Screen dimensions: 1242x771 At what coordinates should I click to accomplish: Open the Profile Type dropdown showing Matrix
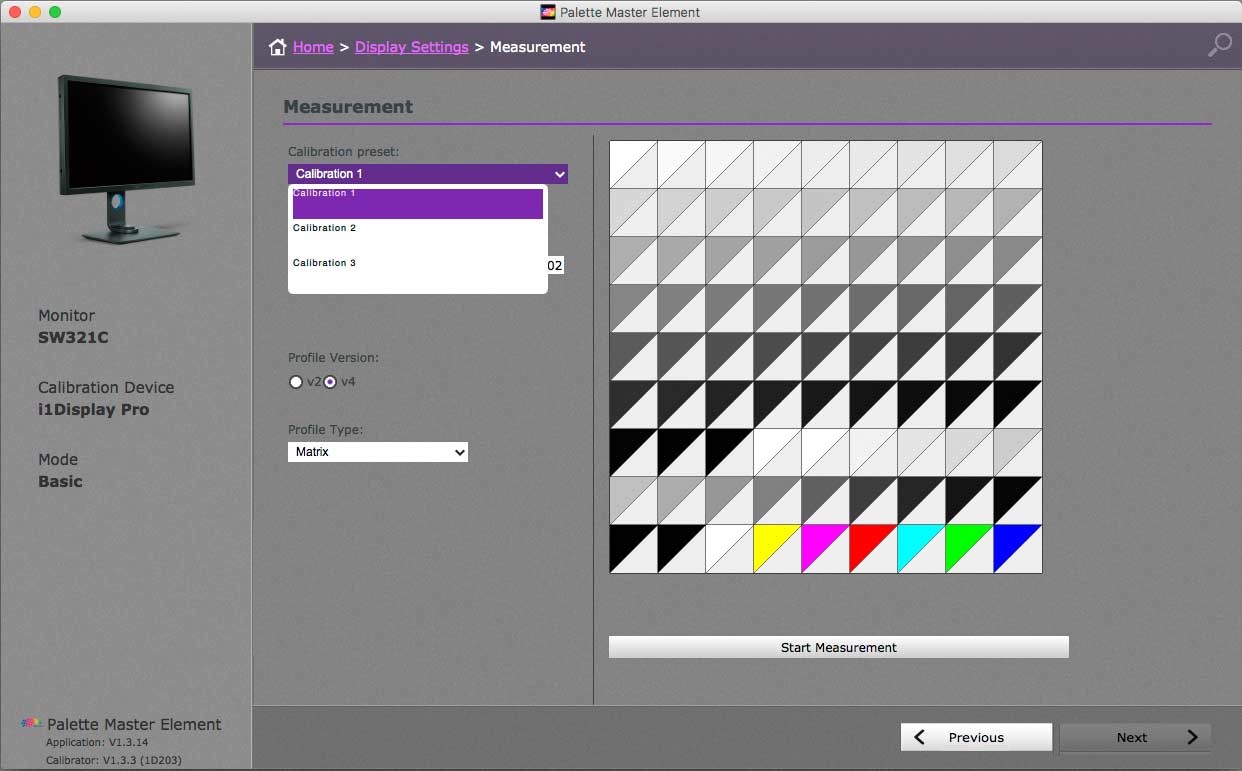pos(378,452)
